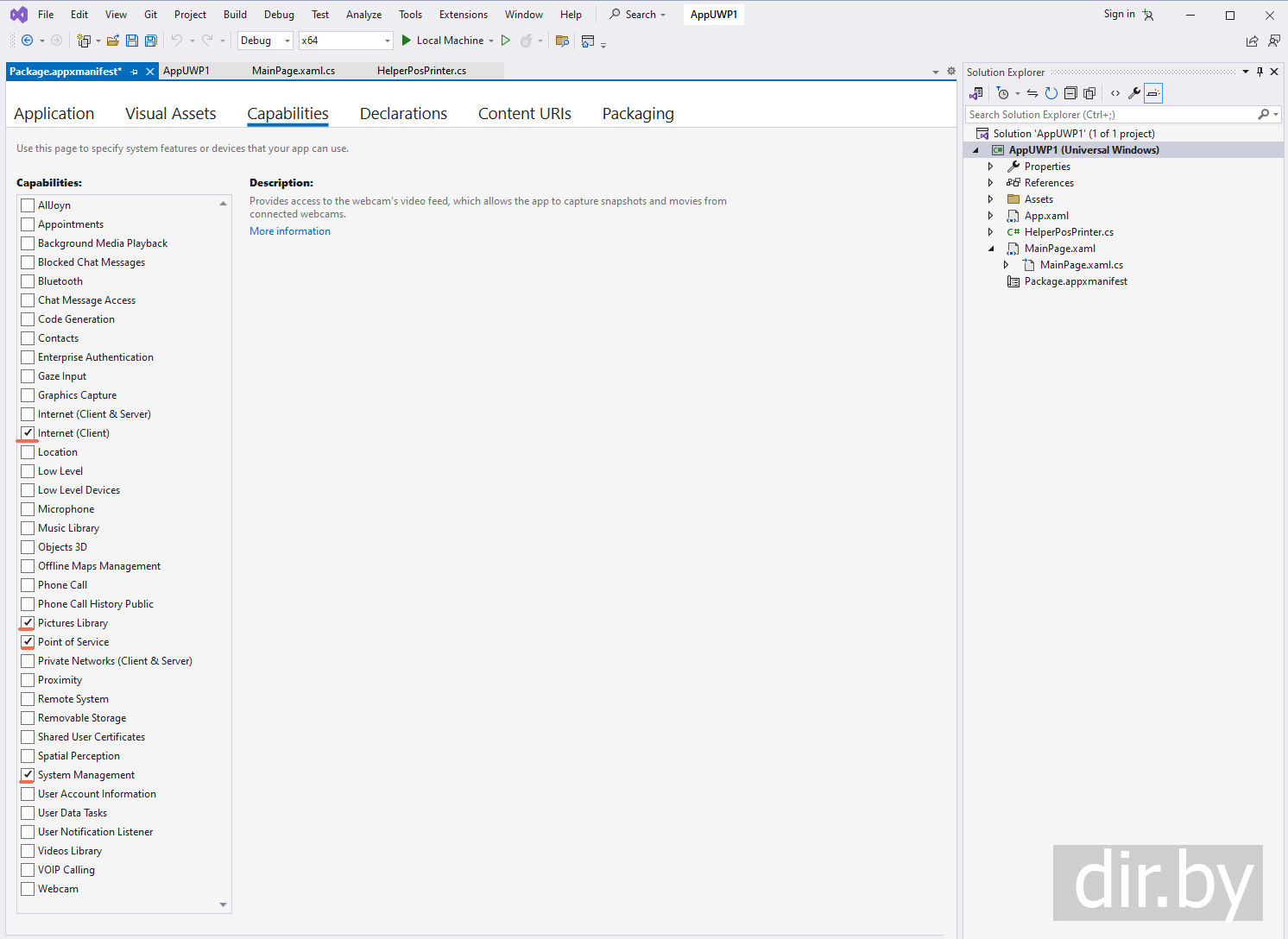Open the x64 platform dropdown
Image resolution: width=1288 pixels, height=939 pixels.
coord(345,41)
